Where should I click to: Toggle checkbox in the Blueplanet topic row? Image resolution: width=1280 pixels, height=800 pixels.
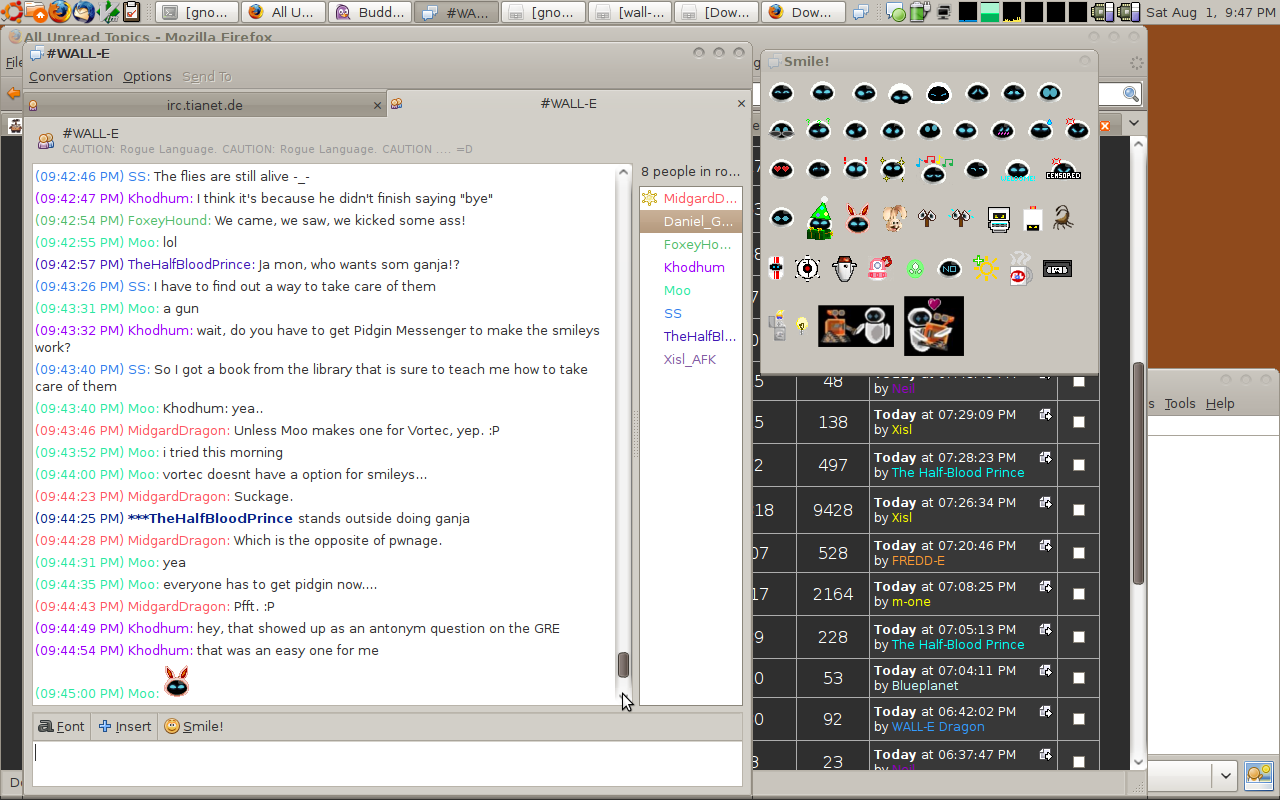pos(1078,677)
